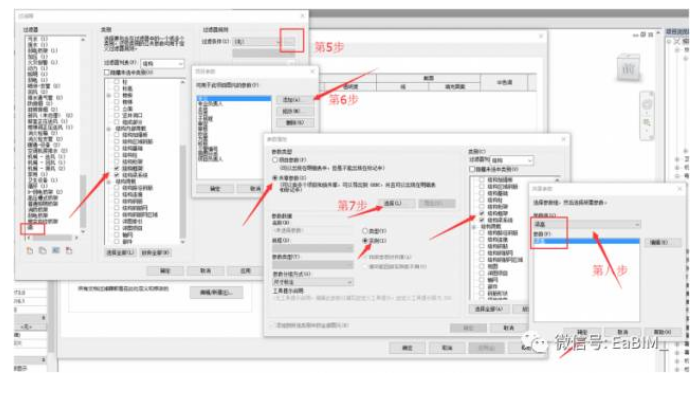
Task: Click the Rename filter icon below filter list
Action: [x=56, y=251]
